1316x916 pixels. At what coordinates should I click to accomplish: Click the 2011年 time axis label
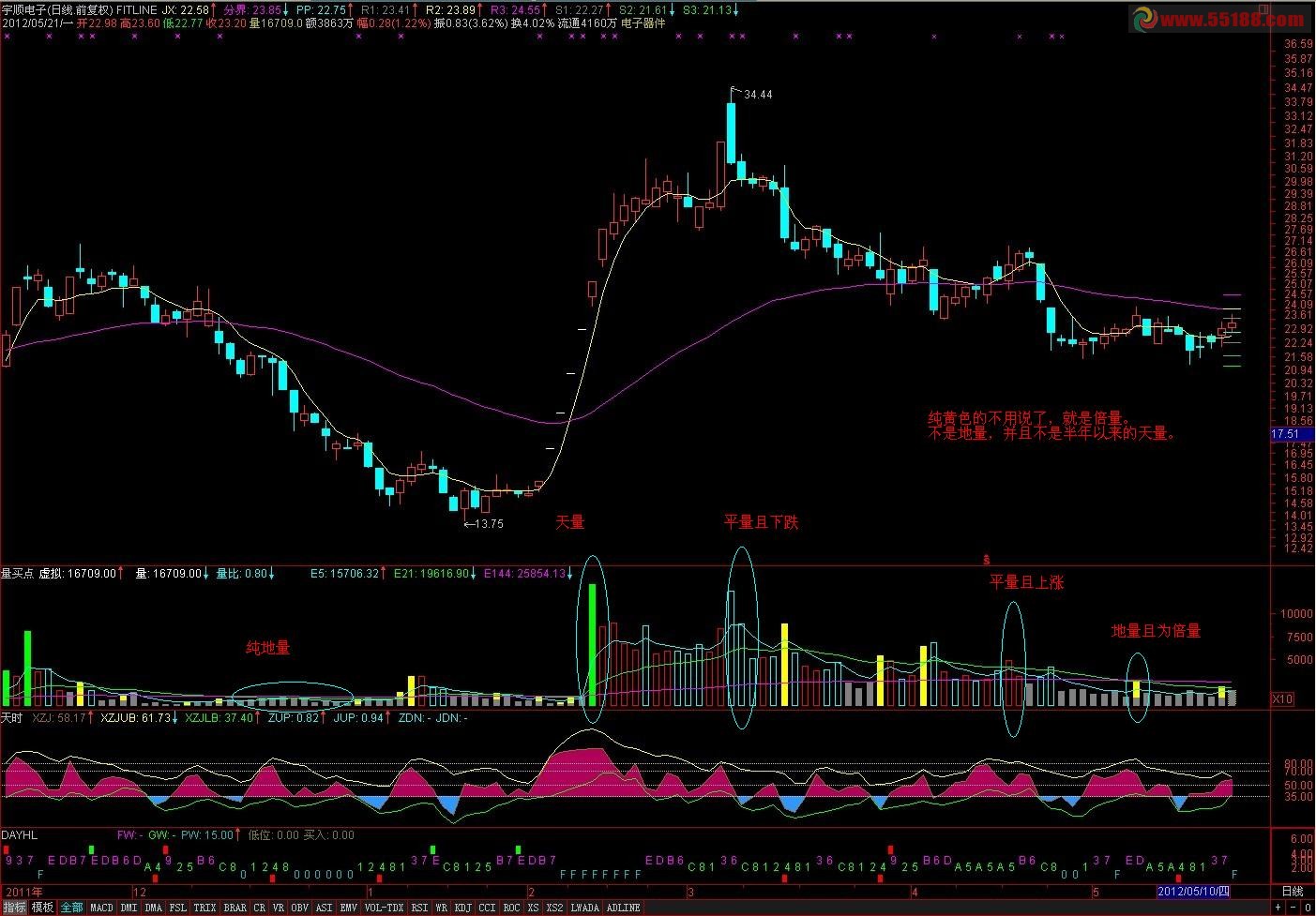point(23,892)
